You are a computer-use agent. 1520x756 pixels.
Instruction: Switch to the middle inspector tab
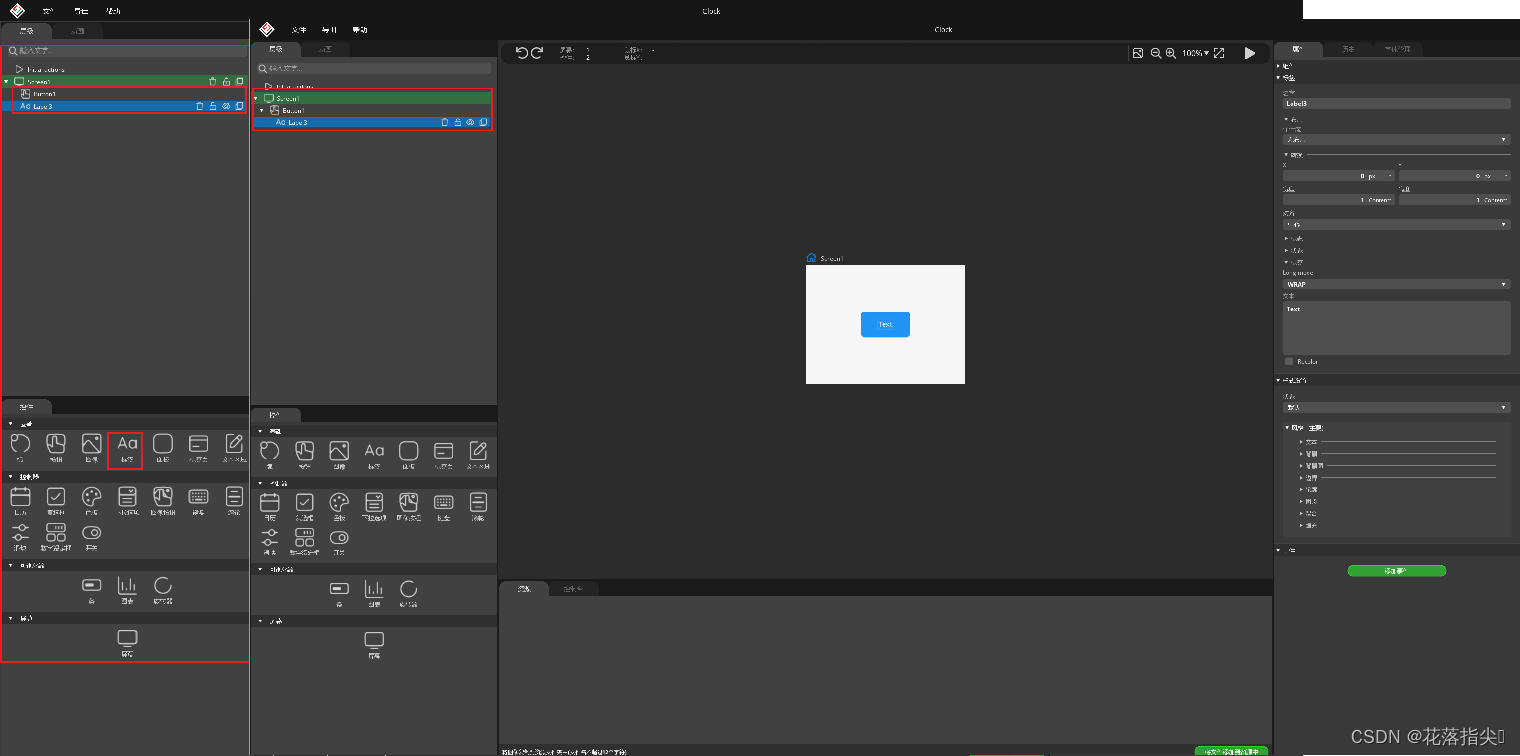pyautogui.click(x=1348, y=48)
